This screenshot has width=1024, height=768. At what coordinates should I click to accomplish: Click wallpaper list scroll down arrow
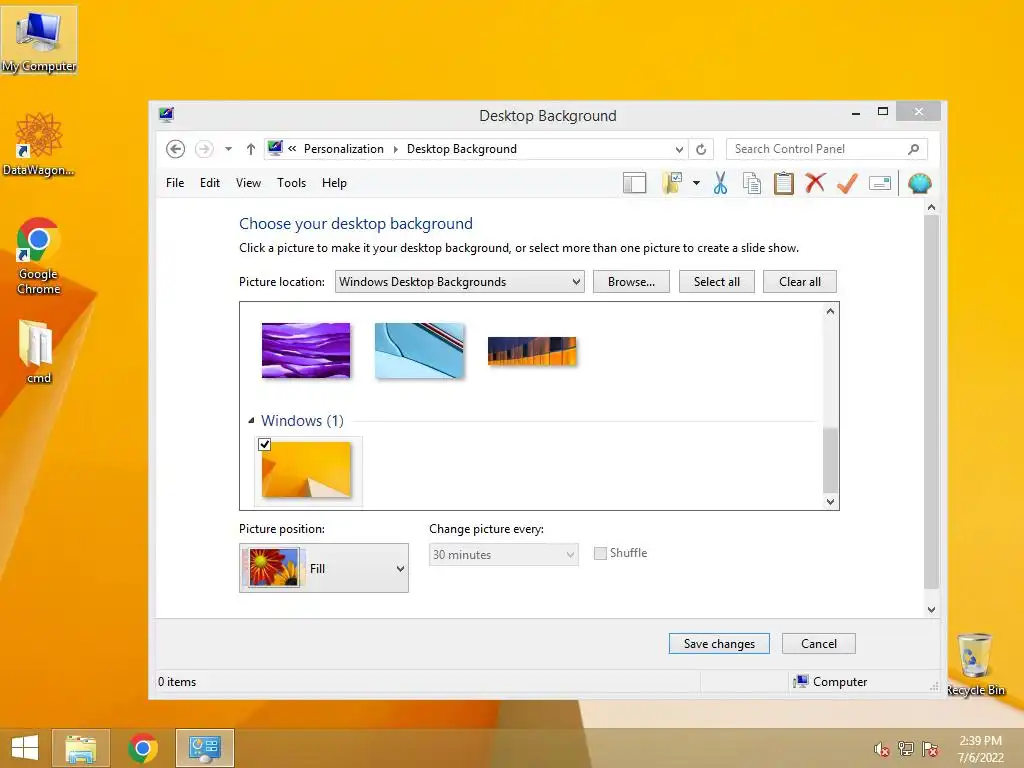[830, 502]
